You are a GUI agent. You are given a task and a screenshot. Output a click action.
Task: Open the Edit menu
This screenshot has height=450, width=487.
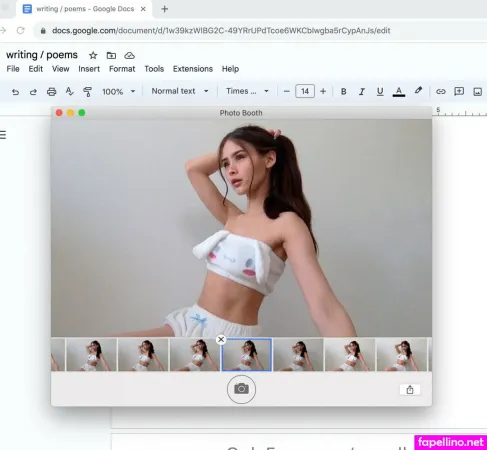(x=36, y=69)
